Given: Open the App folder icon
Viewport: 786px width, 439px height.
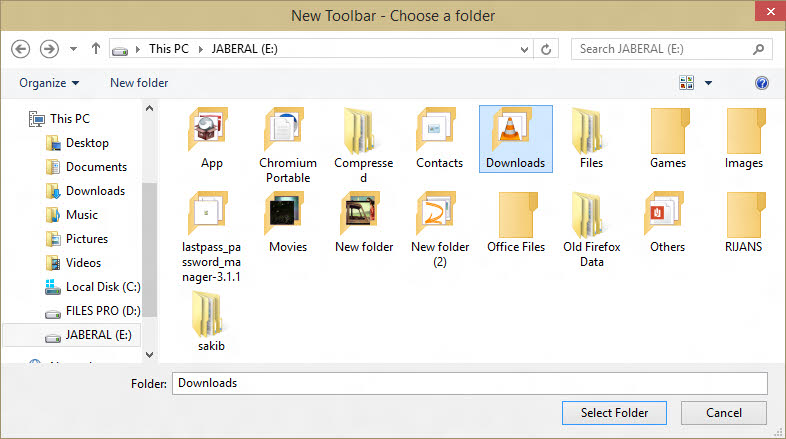Looking at the screenshot, I should click(x=209, y=129).
